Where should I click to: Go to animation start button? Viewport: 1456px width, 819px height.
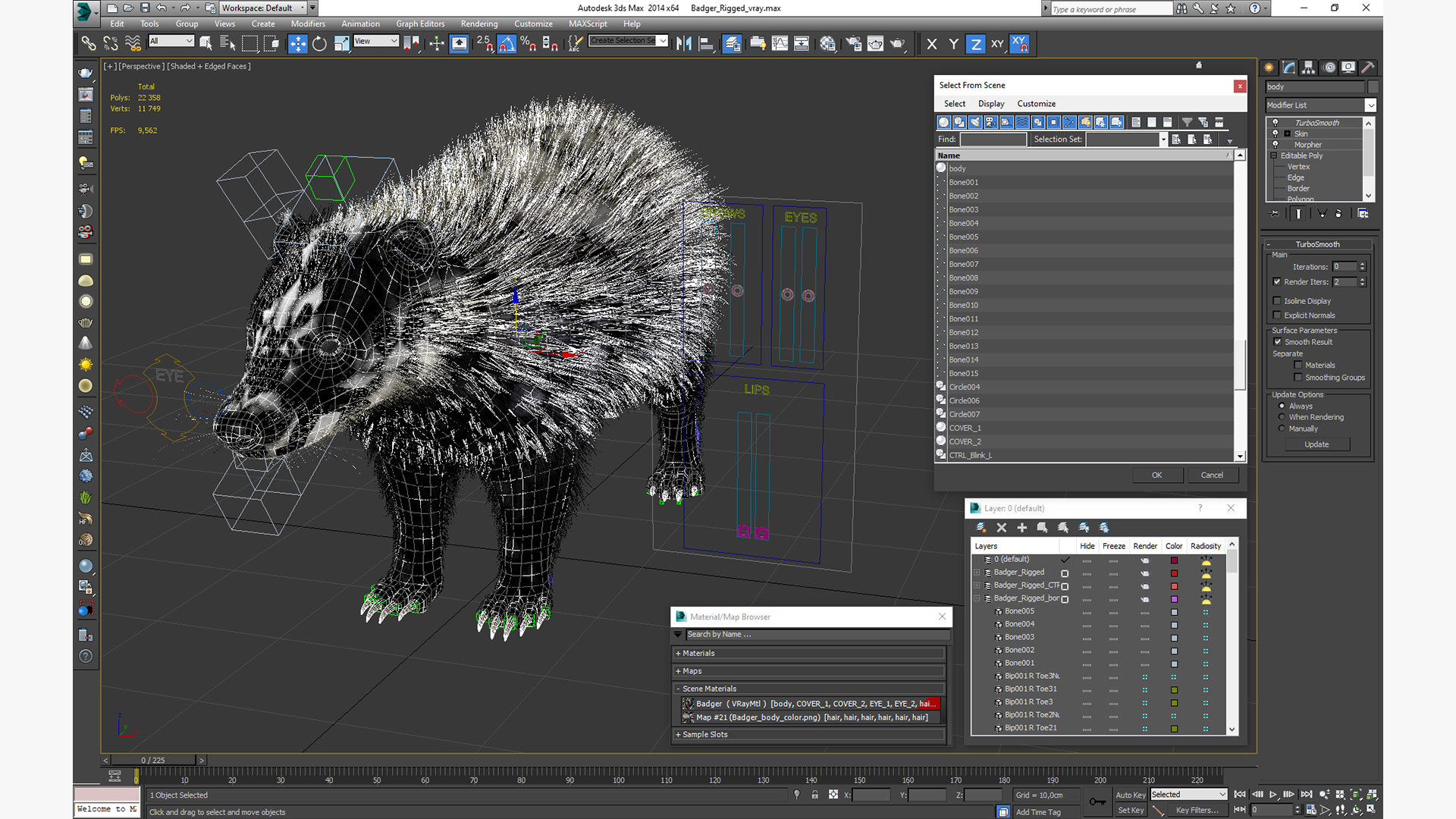pyautogui.click(x=1240, y=795)
